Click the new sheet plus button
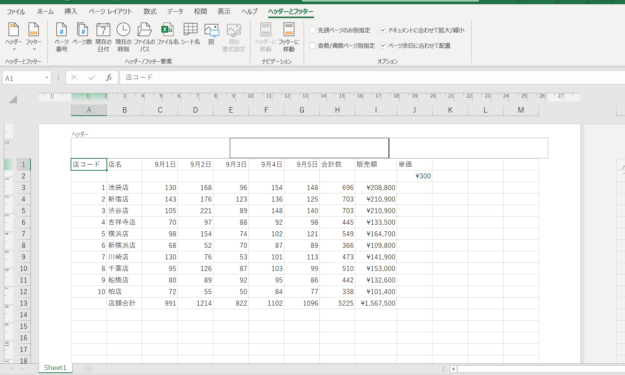The image size is (625, 375). coord(88,369)
